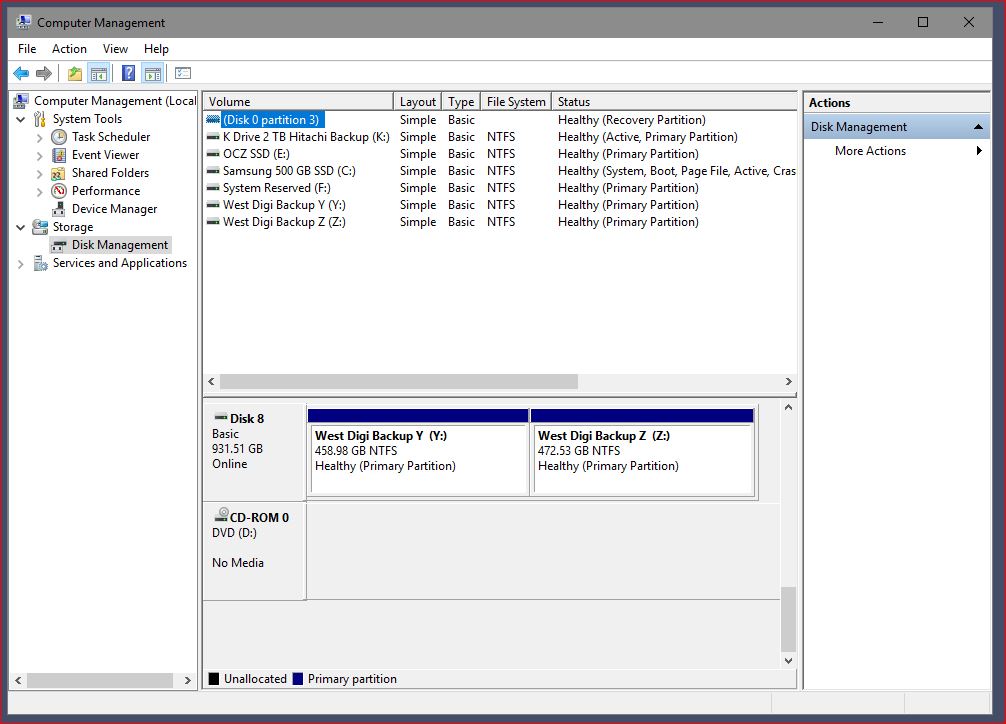Viewport: 1006px width, 724px height.
Task: Click the Disk Management tree icon
Action: click(60, 245)
